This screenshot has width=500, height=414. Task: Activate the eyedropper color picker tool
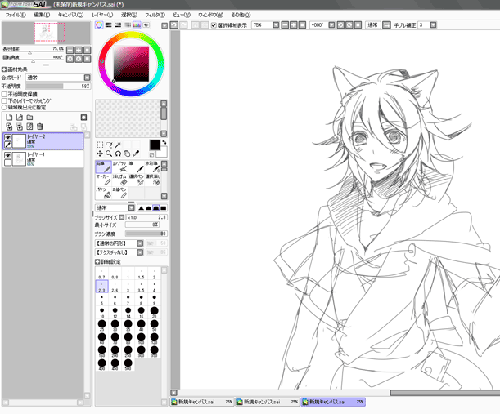pyautogui.click(x=136, y=153)
